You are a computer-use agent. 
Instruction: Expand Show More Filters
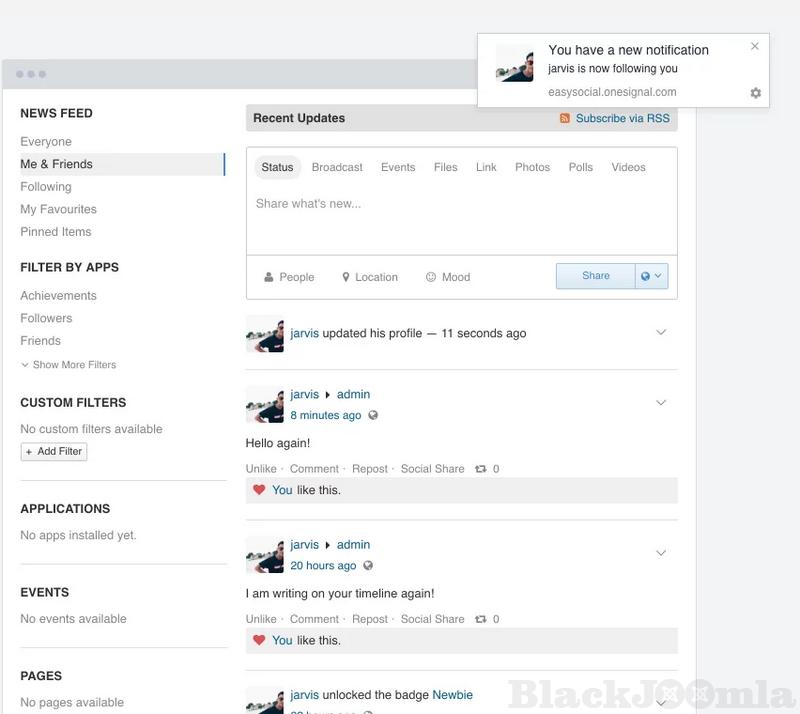[x=68, y=365]
